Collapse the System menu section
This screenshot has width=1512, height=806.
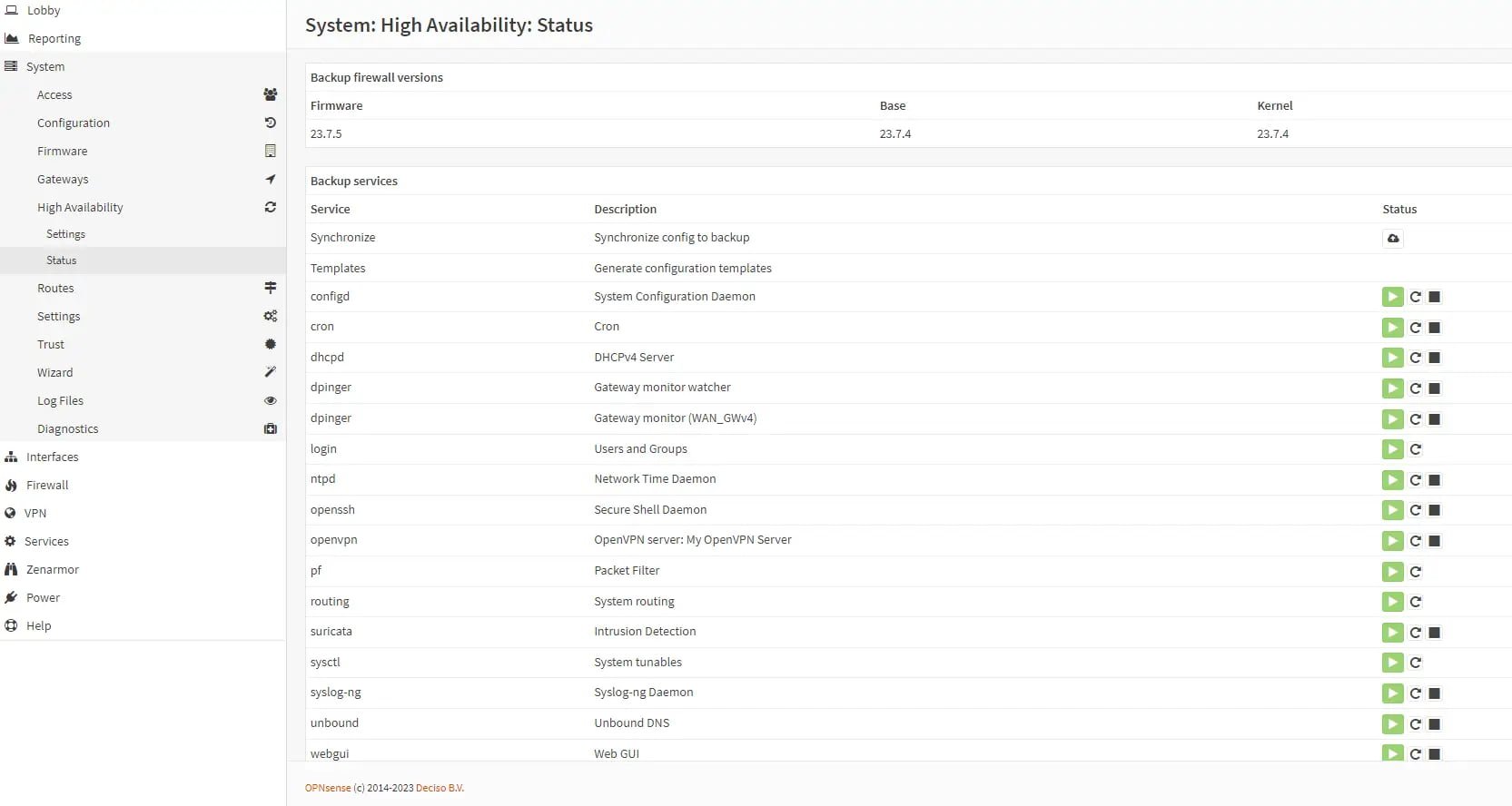click(x=143, y=66)
